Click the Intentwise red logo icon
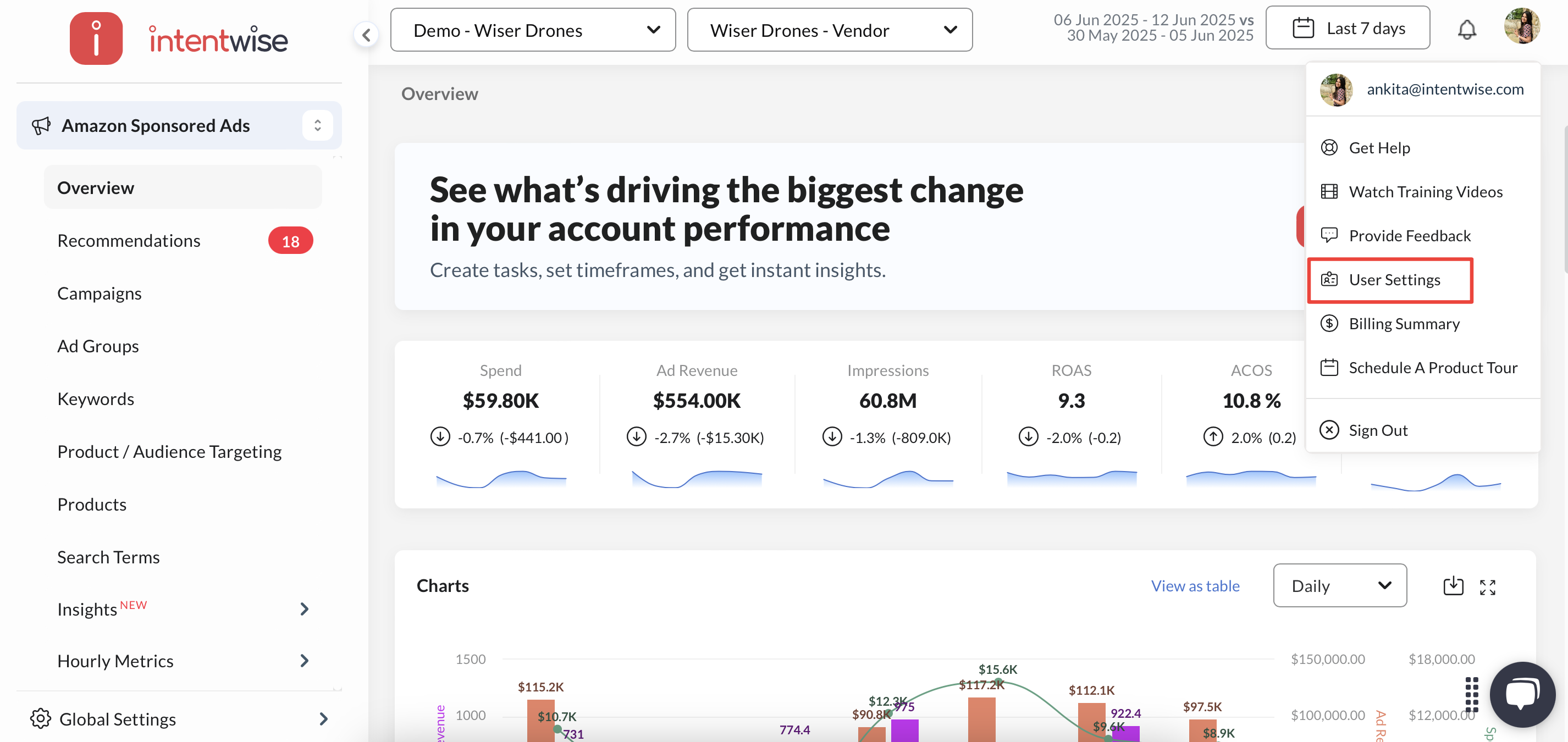Screen dimensions: 1568x742 tap(96, 38)
